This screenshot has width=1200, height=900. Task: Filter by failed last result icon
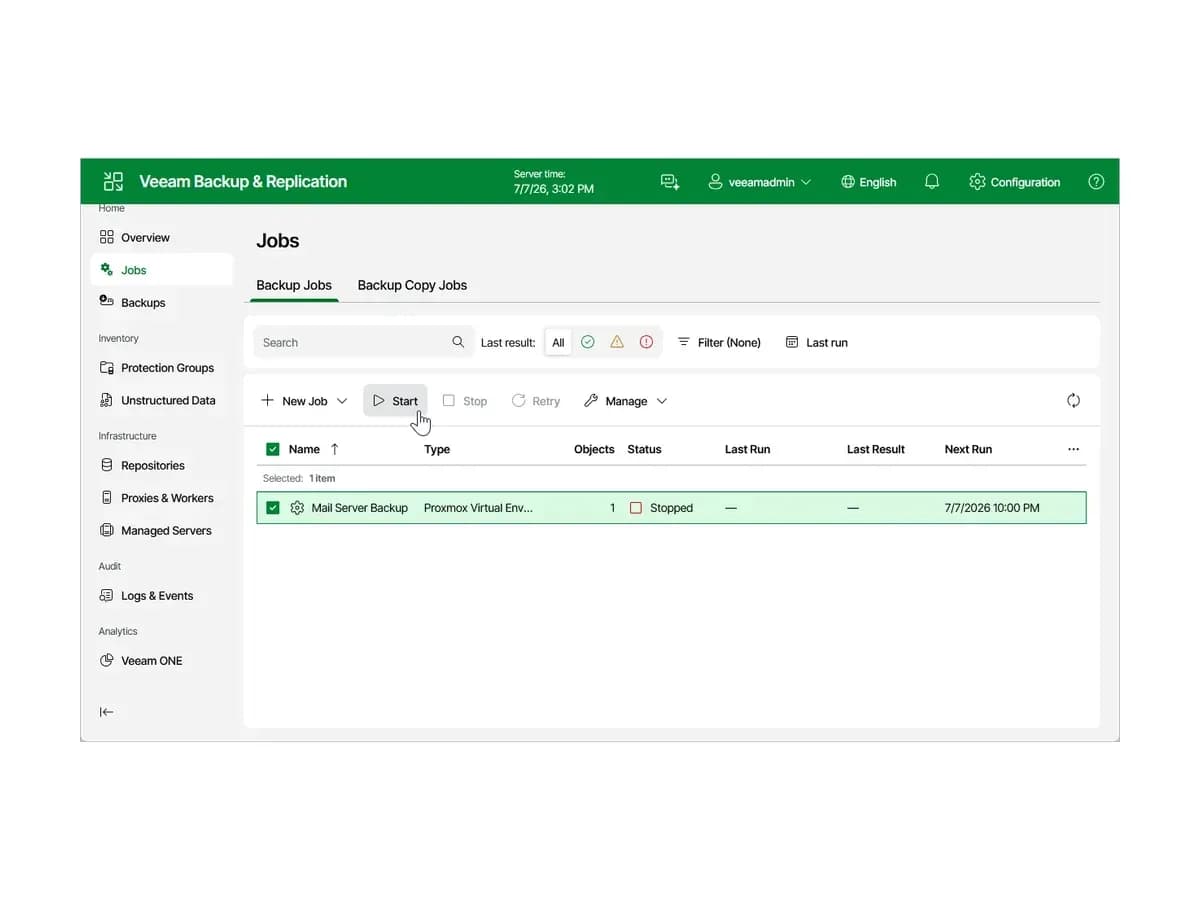coord(646,342)
